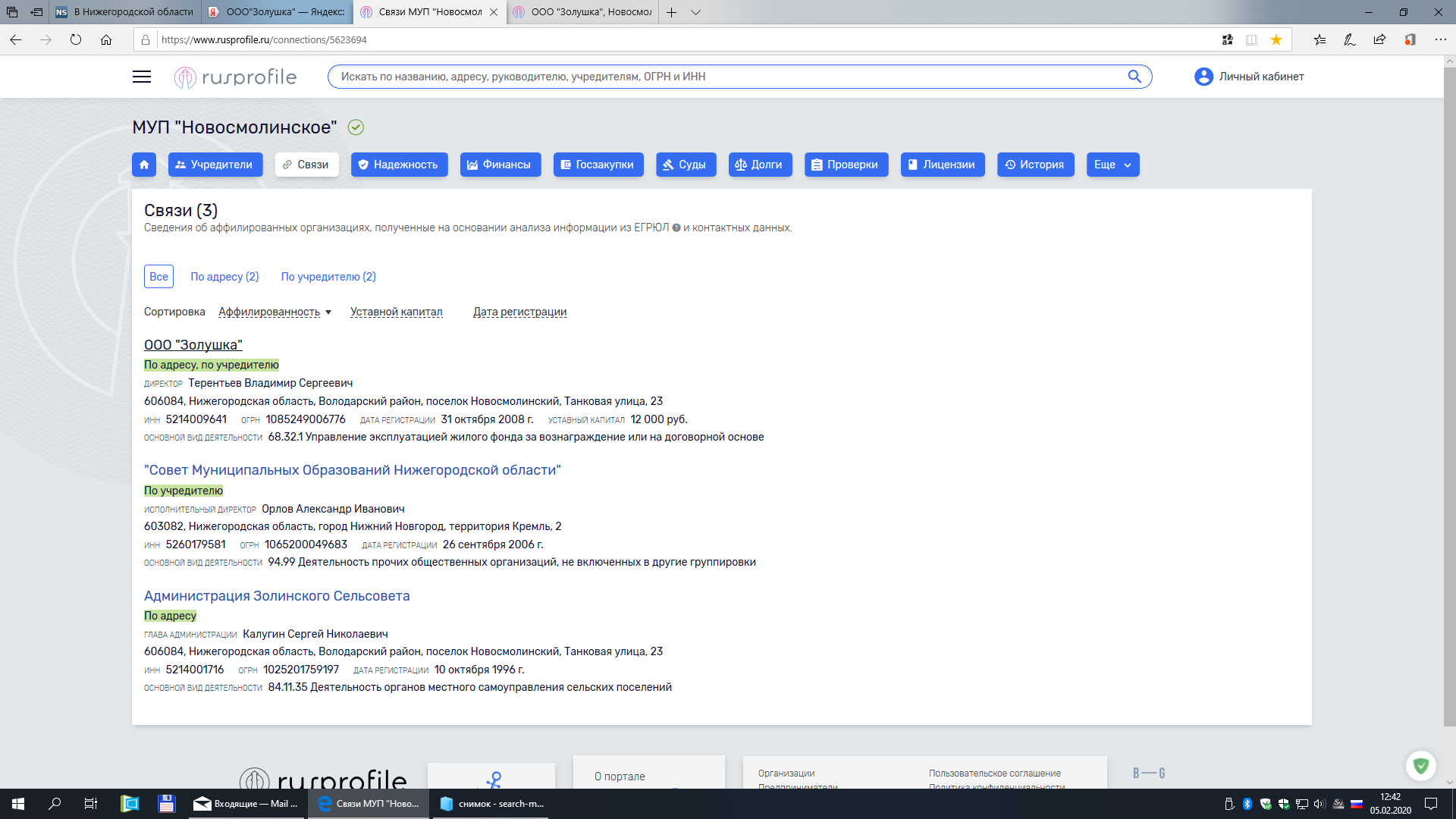
Task: Open ООО "Золушка" company link
Action: (x=193, y=345)
